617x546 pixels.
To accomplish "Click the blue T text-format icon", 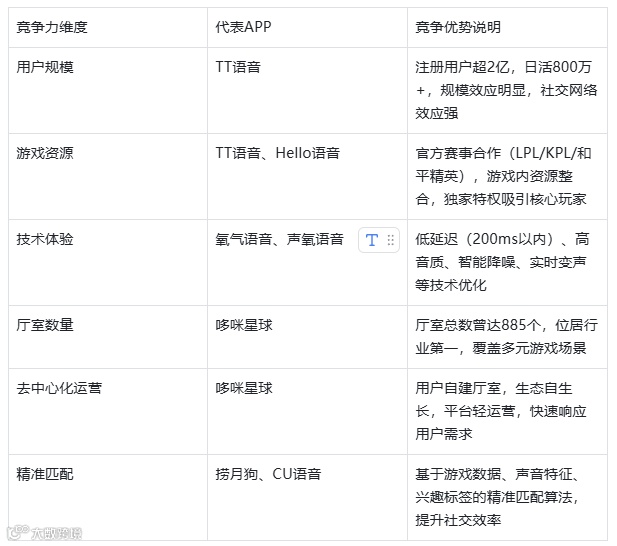I will (371, 240).
